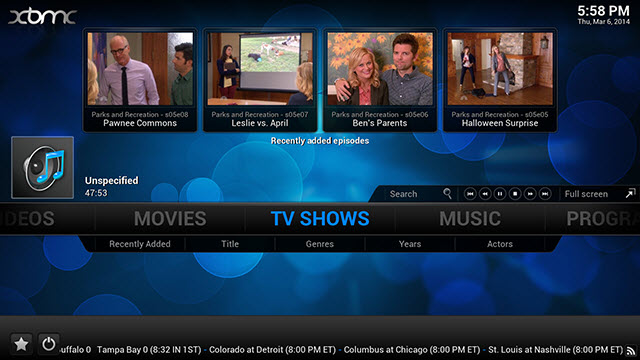
Task: Browse TV shows by Genres
Action: click(320, 244)
